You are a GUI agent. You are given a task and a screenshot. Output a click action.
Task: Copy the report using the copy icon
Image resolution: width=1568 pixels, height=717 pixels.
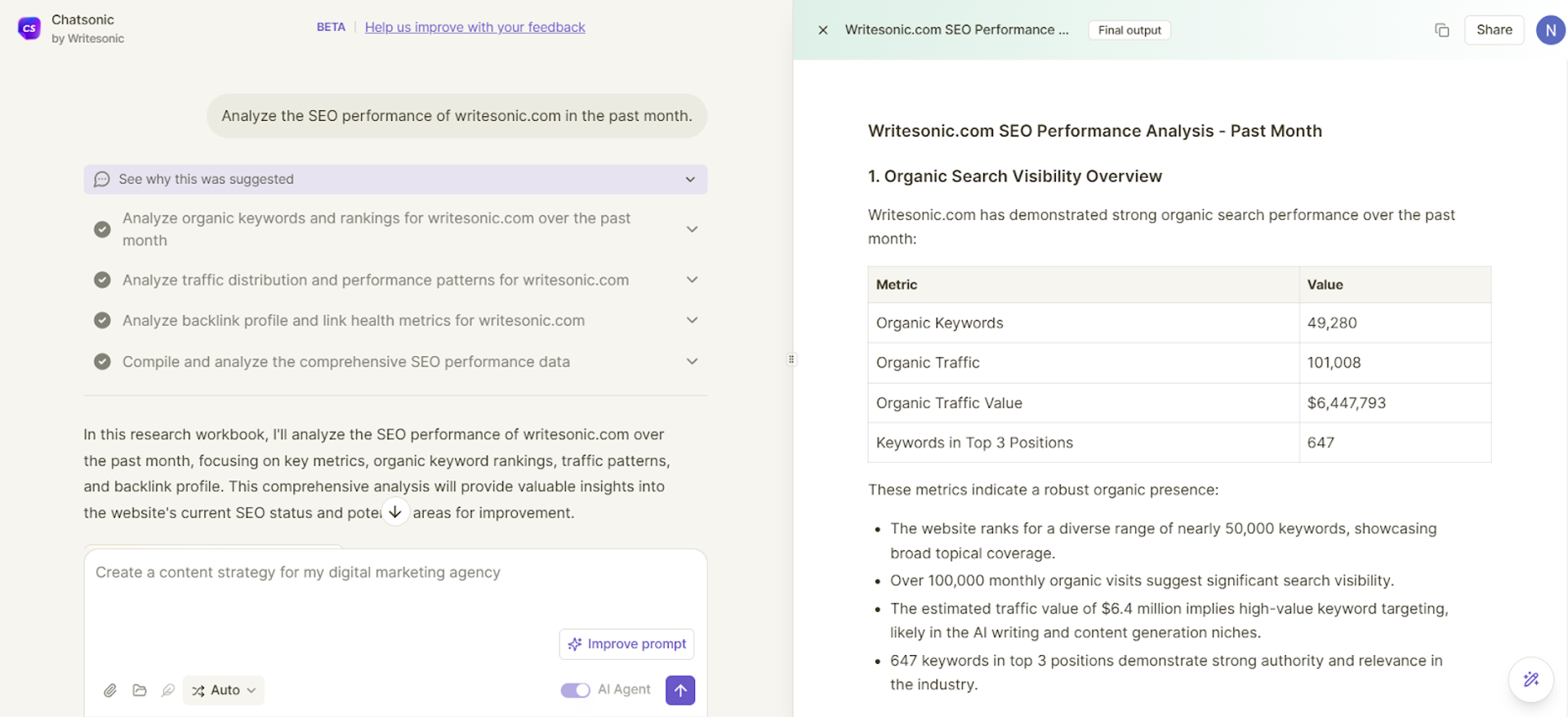(x=1442, y=30)
